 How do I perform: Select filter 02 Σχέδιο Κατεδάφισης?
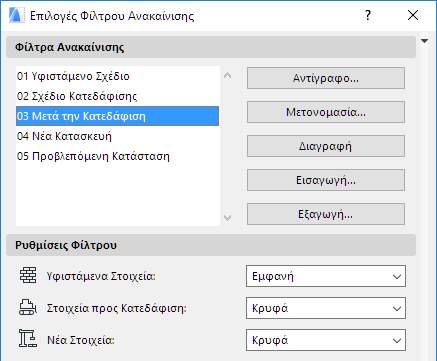[117, 96]
